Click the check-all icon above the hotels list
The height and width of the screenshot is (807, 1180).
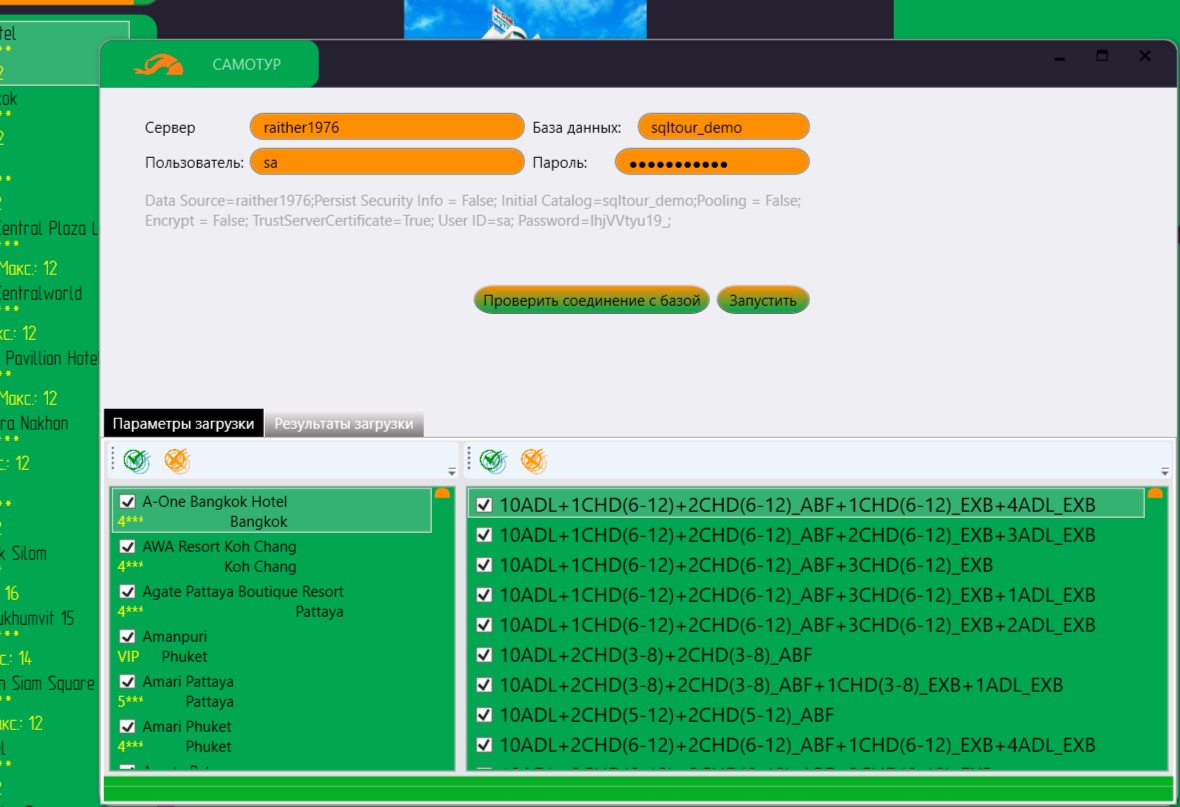137,461
